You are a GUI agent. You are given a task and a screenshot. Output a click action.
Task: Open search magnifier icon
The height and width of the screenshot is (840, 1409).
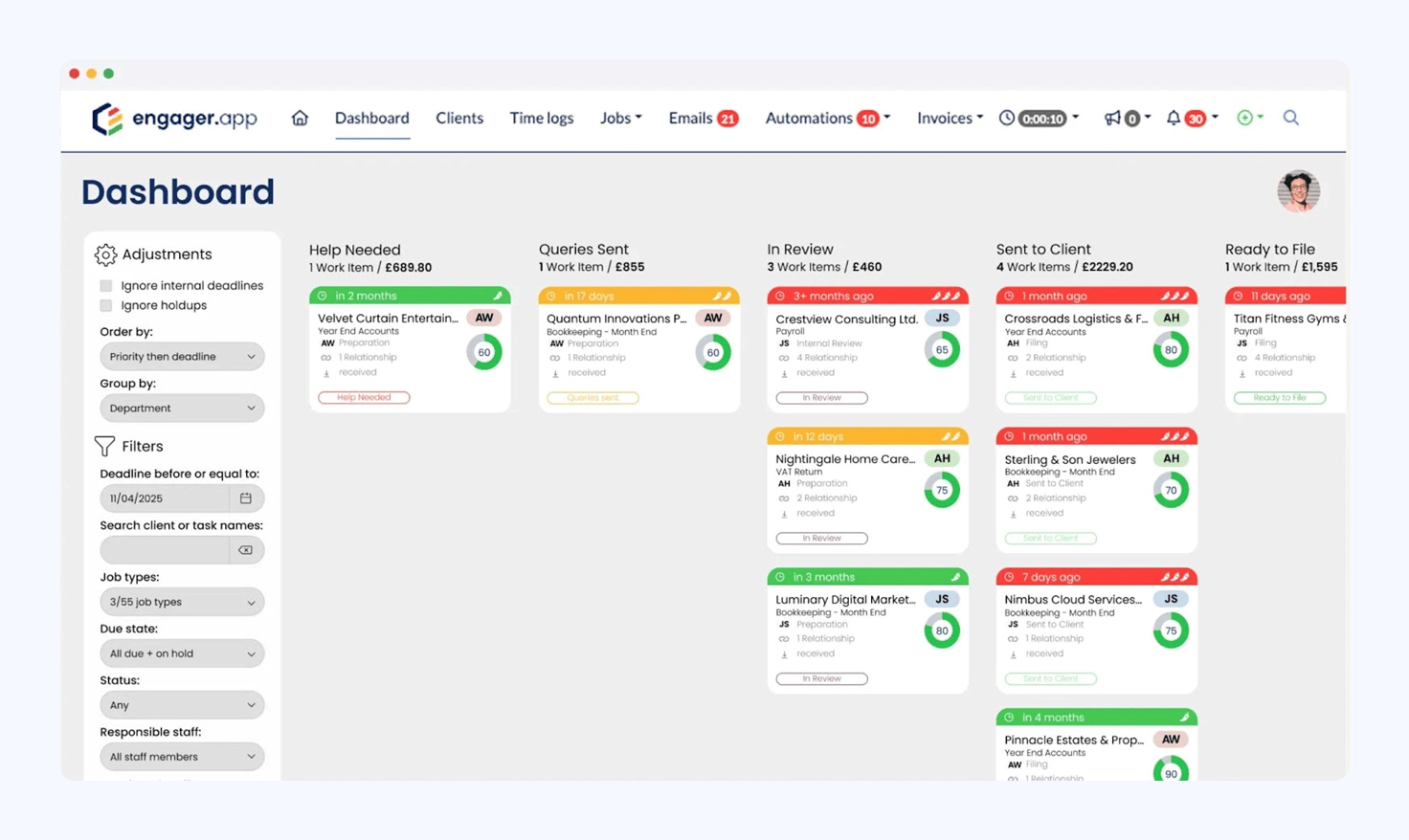(x=1291, y=118)
